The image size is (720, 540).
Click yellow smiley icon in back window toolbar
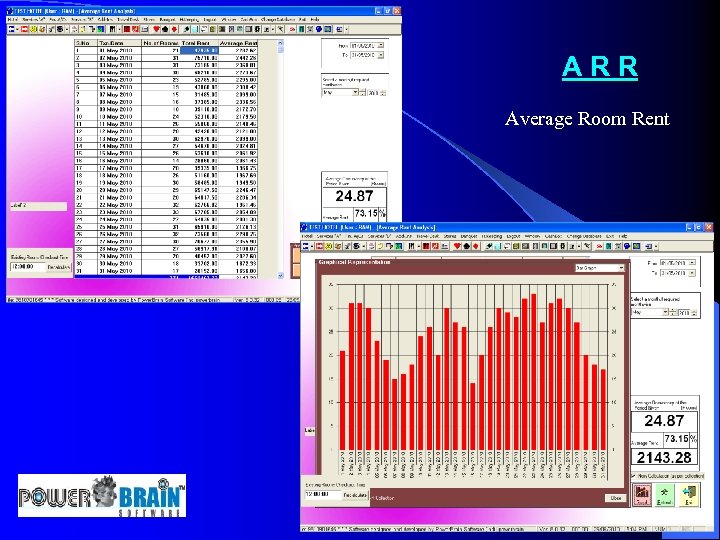click(x=34, y=29)
